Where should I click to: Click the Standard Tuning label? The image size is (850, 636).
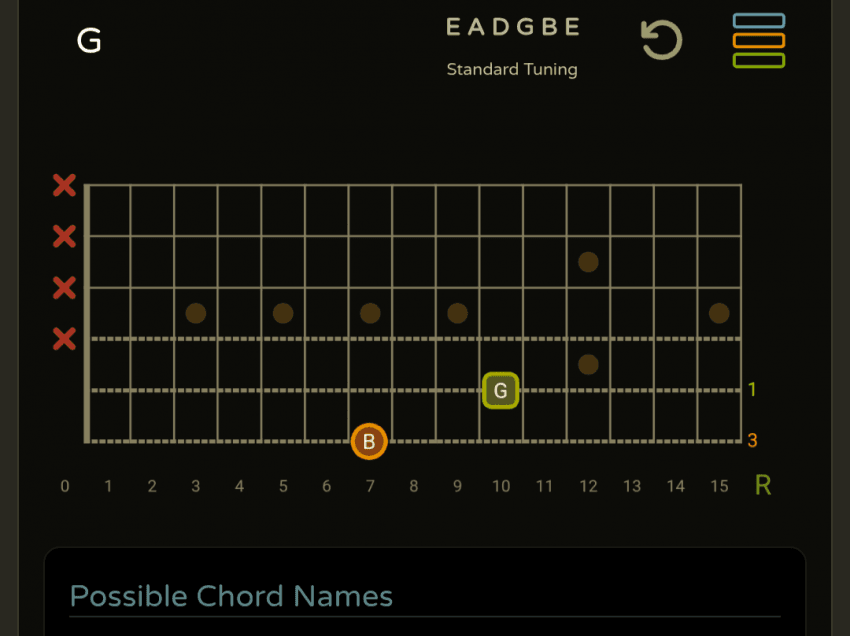(x=512, y=70)
